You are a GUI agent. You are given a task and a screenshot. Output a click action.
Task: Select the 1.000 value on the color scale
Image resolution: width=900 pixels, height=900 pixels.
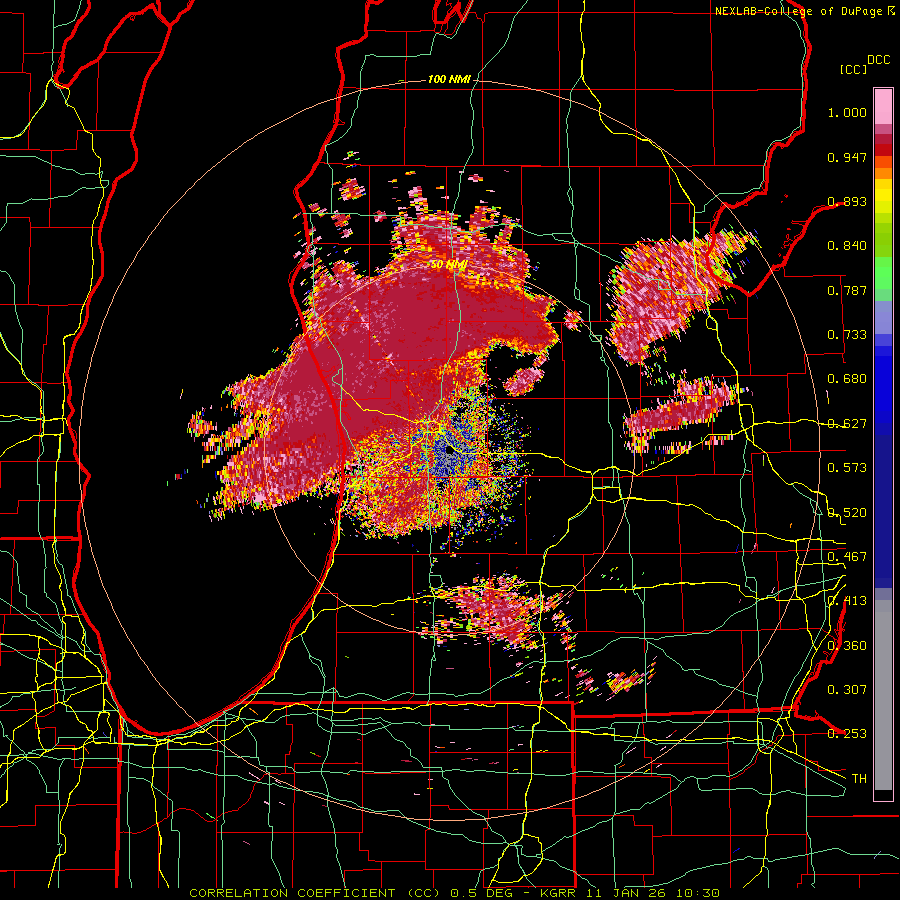(847, 112)
